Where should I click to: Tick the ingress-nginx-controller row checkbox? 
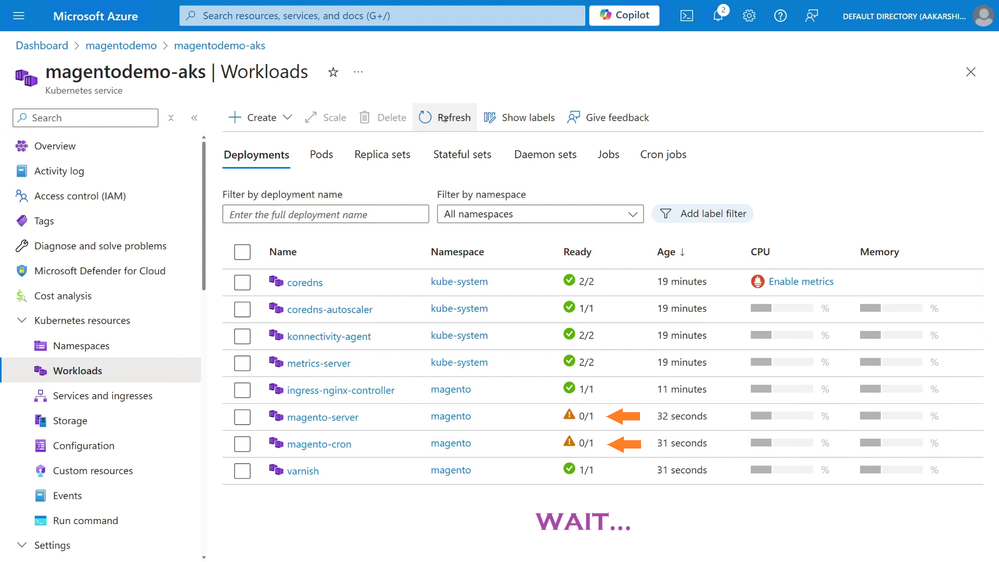click(242, 389)
